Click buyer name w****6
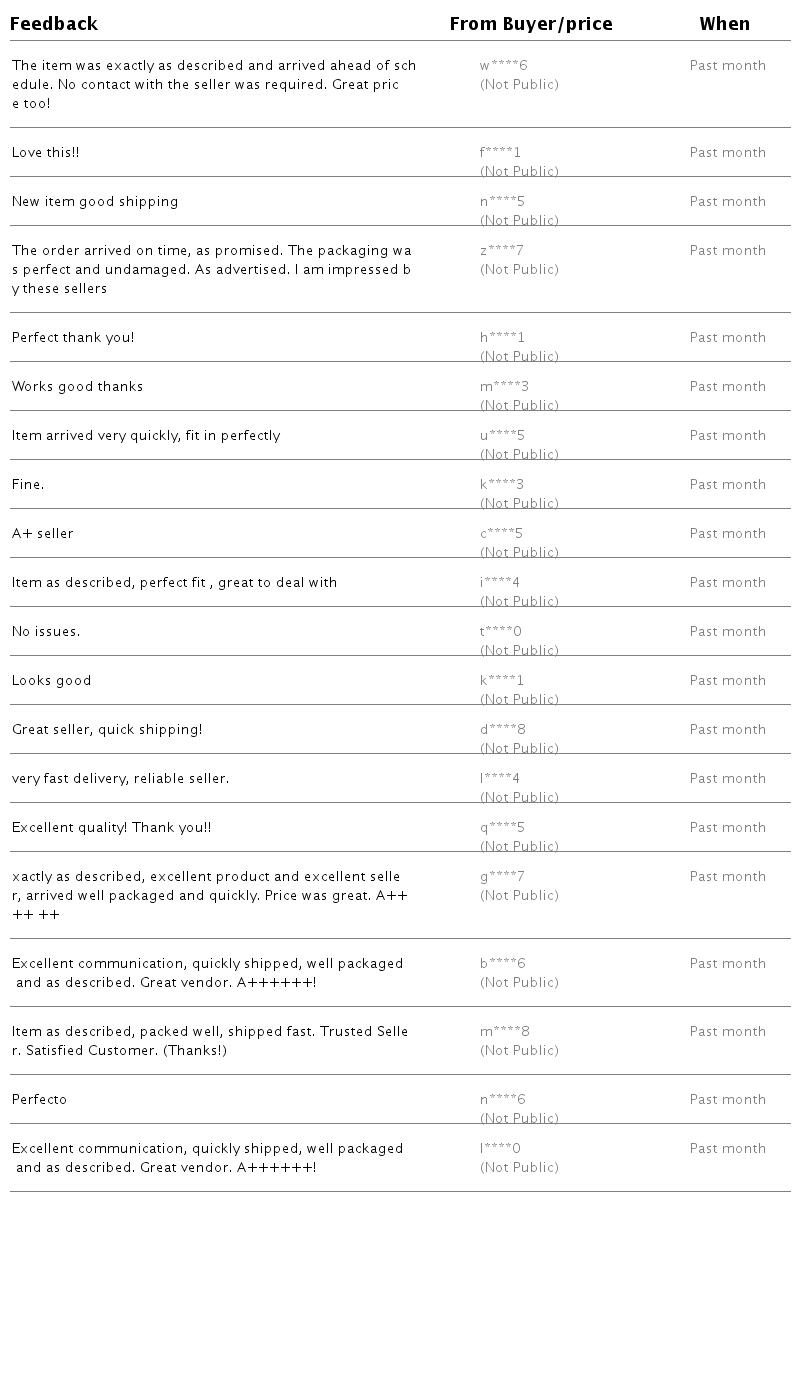Viewport: 800px width, 1396px height. point(503,66)
